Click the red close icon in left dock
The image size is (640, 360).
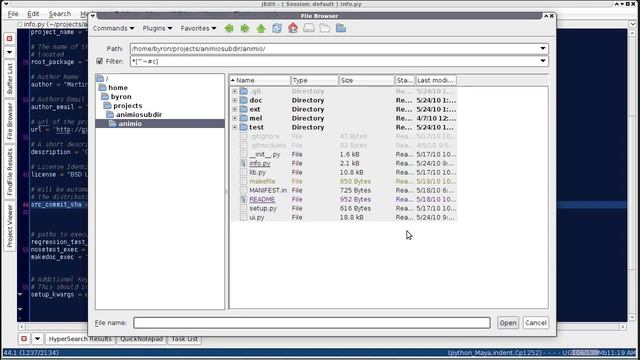[x=9, y=38]
